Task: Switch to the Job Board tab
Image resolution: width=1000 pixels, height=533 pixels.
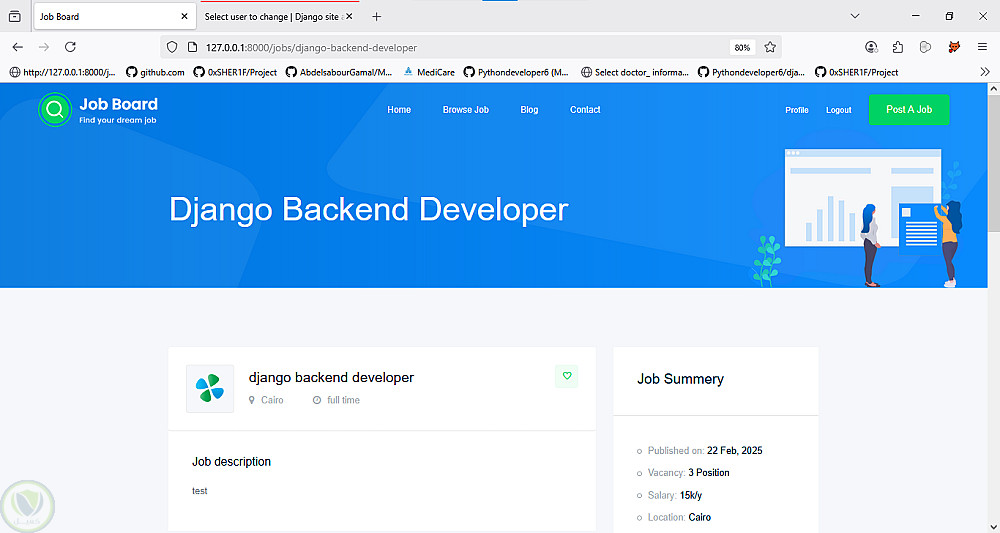Action: pyautogui.click(x=115, y=17)
